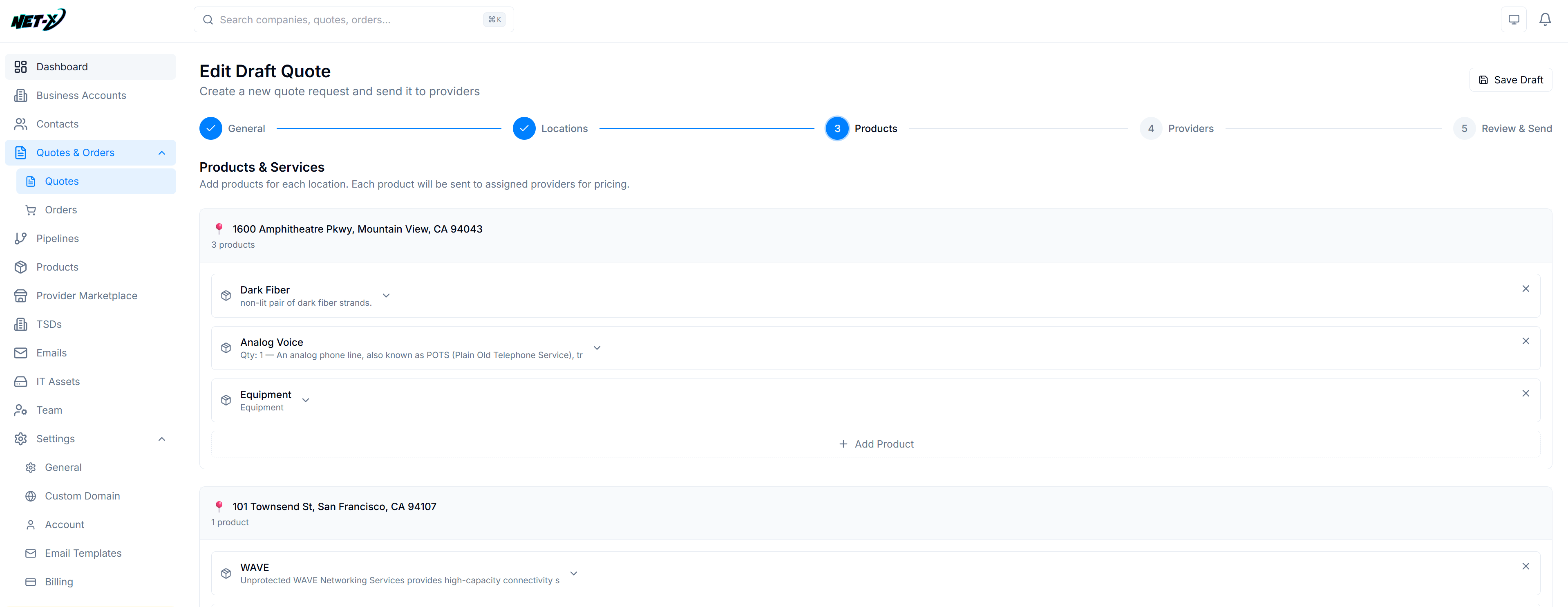The height and width of the screenshot is (607, 1568).
Task: Click the NET-X logo
Action: click(38, 19)
